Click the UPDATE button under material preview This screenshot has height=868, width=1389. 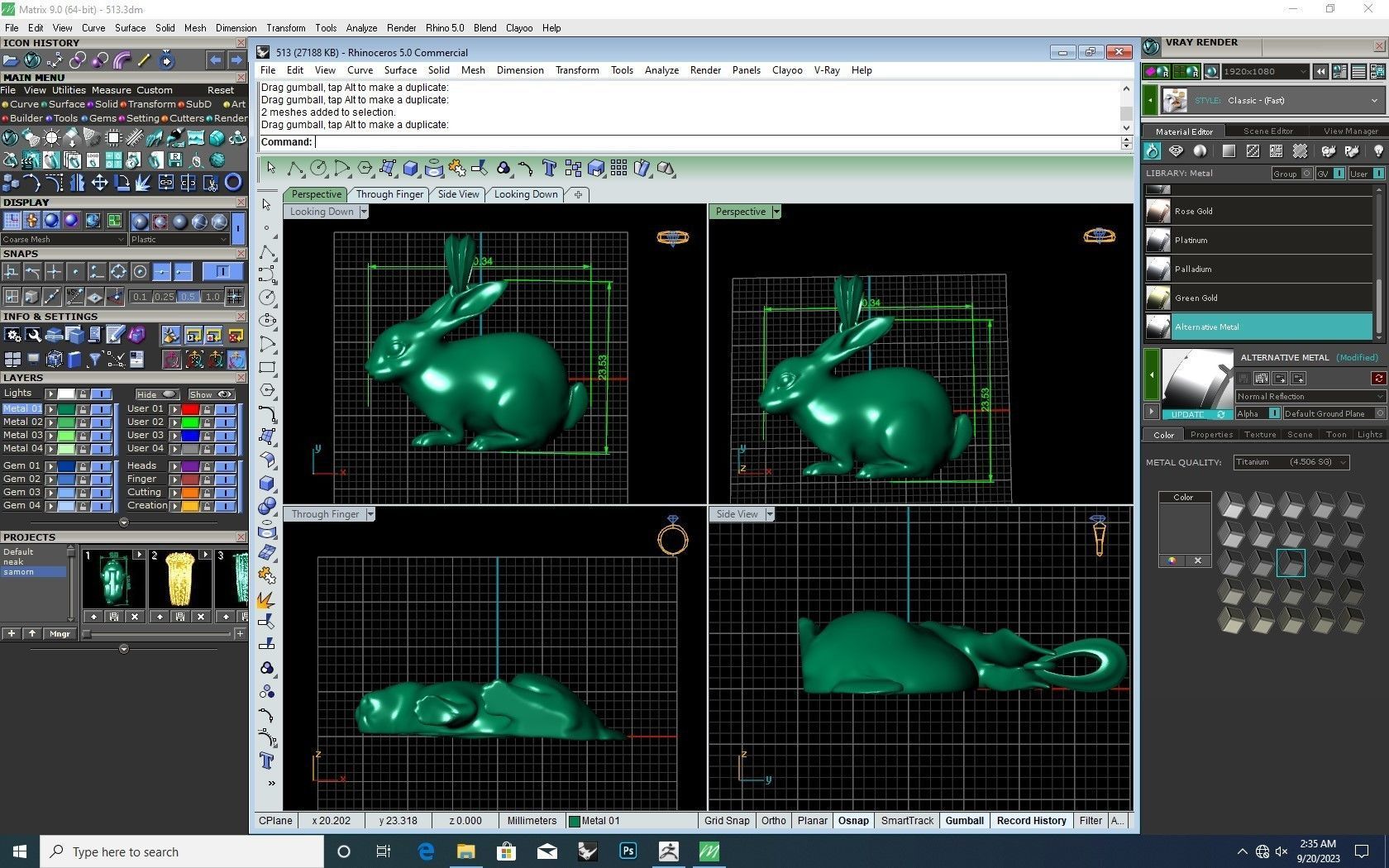click(x=1197, y=414)
